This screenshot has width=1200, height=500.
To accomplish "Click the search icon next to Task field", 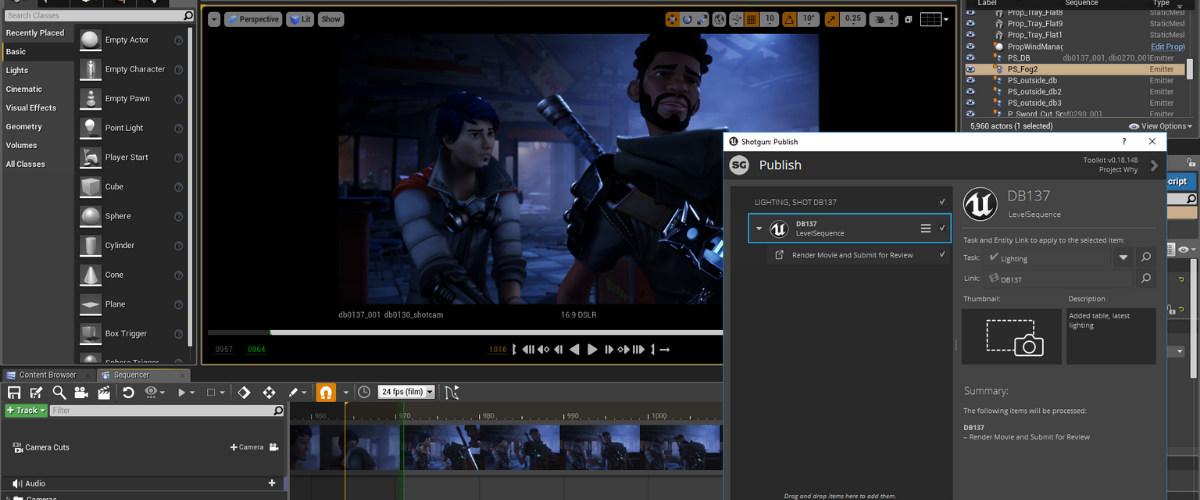I will click(x=1147, y=258).
